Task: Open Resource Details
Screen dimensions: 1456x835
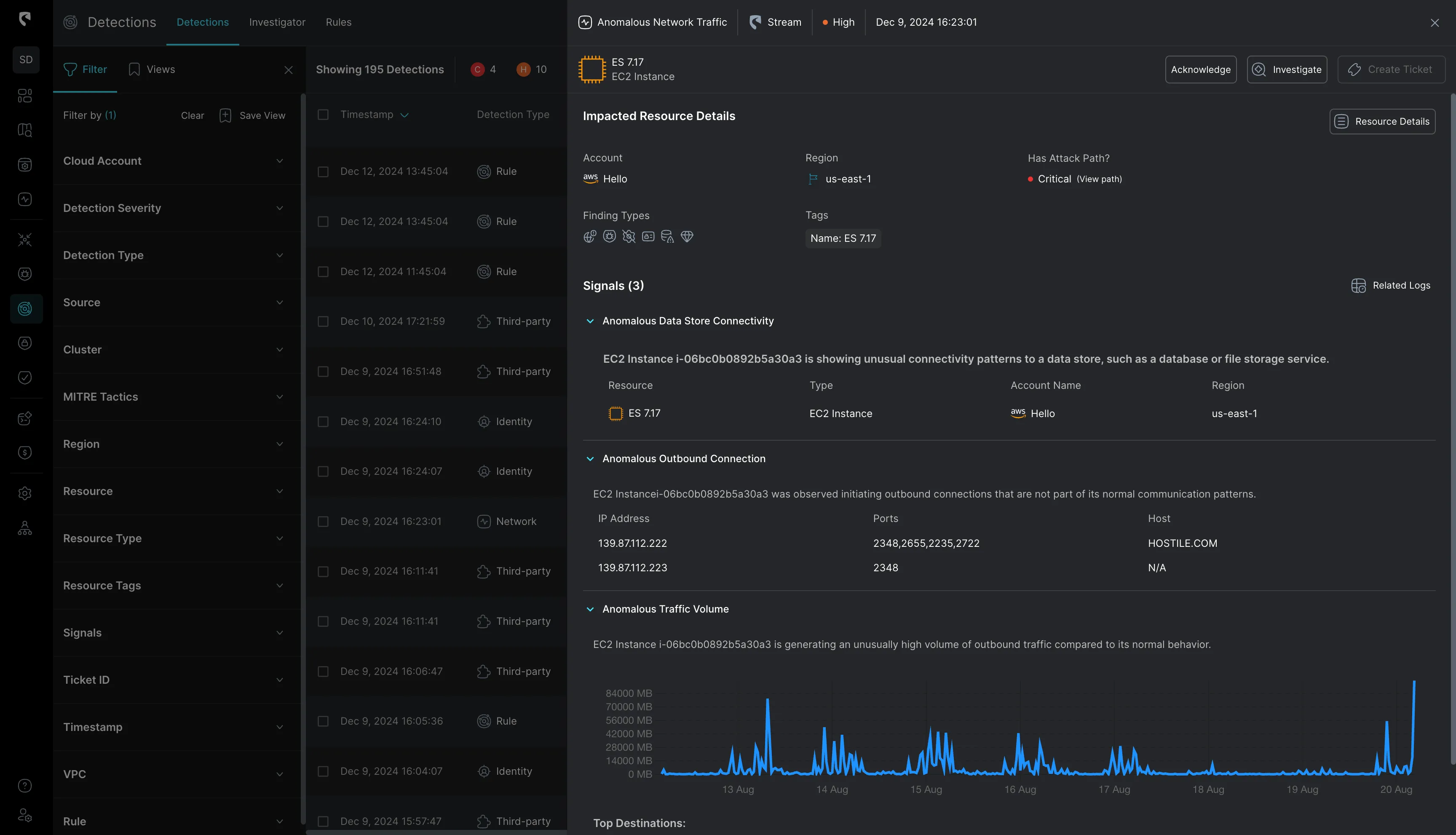Action: pyautogui.click(x=1382, y=122)
